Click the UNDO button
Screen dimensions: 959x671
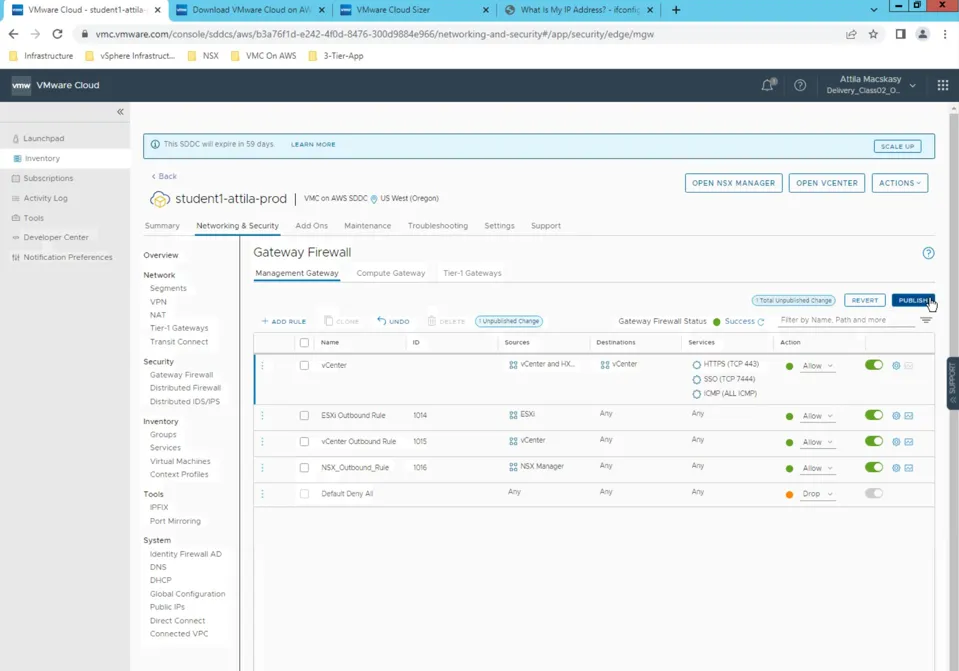tap(393, 321)
